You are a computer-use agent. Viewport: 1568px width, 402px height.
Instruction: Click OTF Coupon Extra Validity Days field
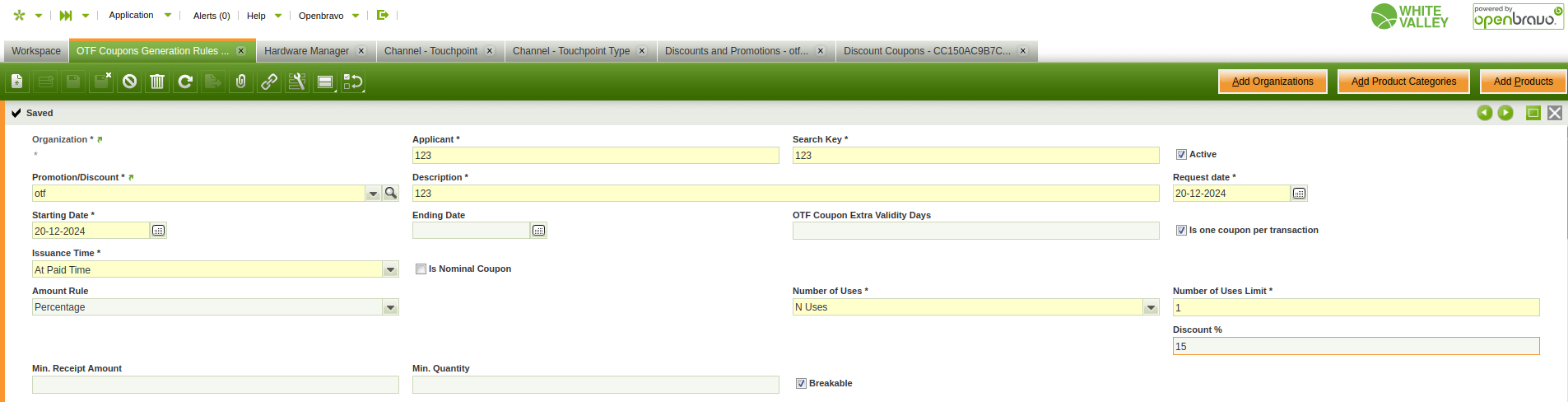tap(975, 231)
